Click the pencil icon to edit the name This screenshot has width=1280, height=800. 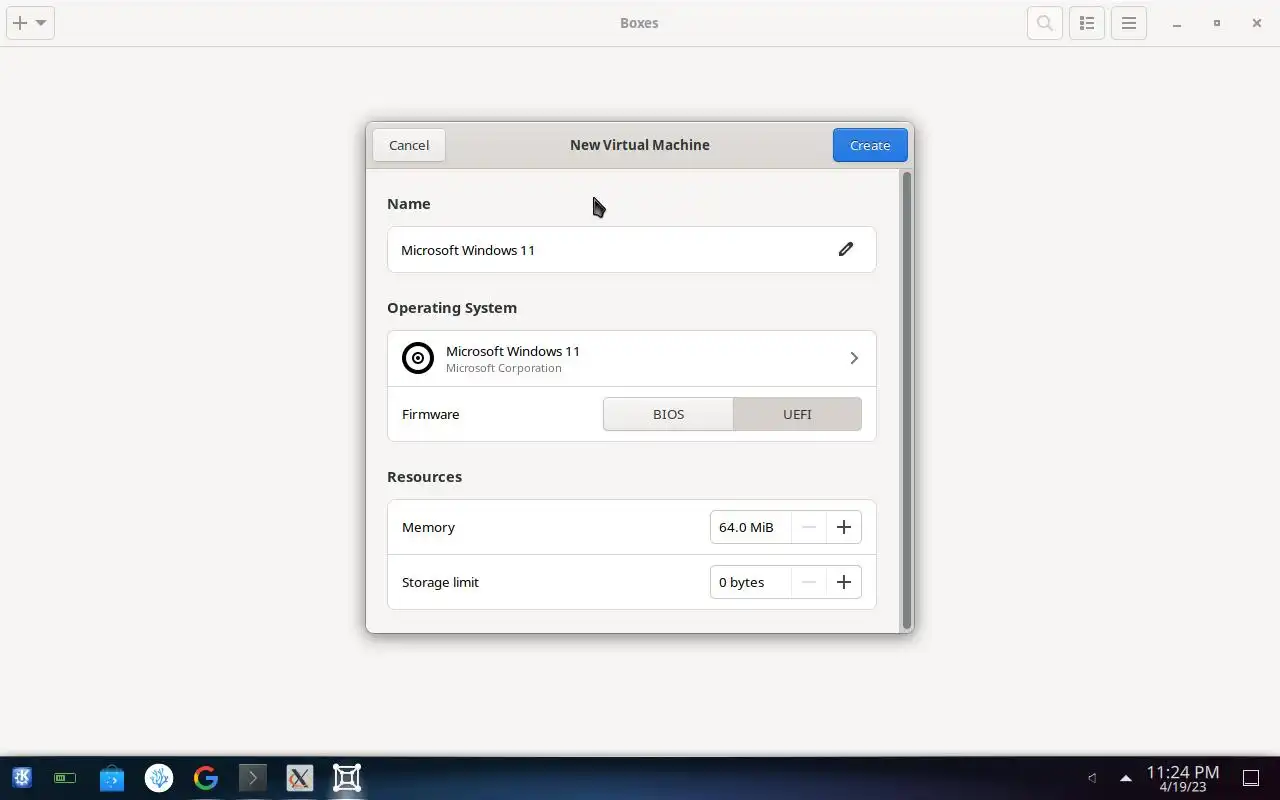click(846, 249)
